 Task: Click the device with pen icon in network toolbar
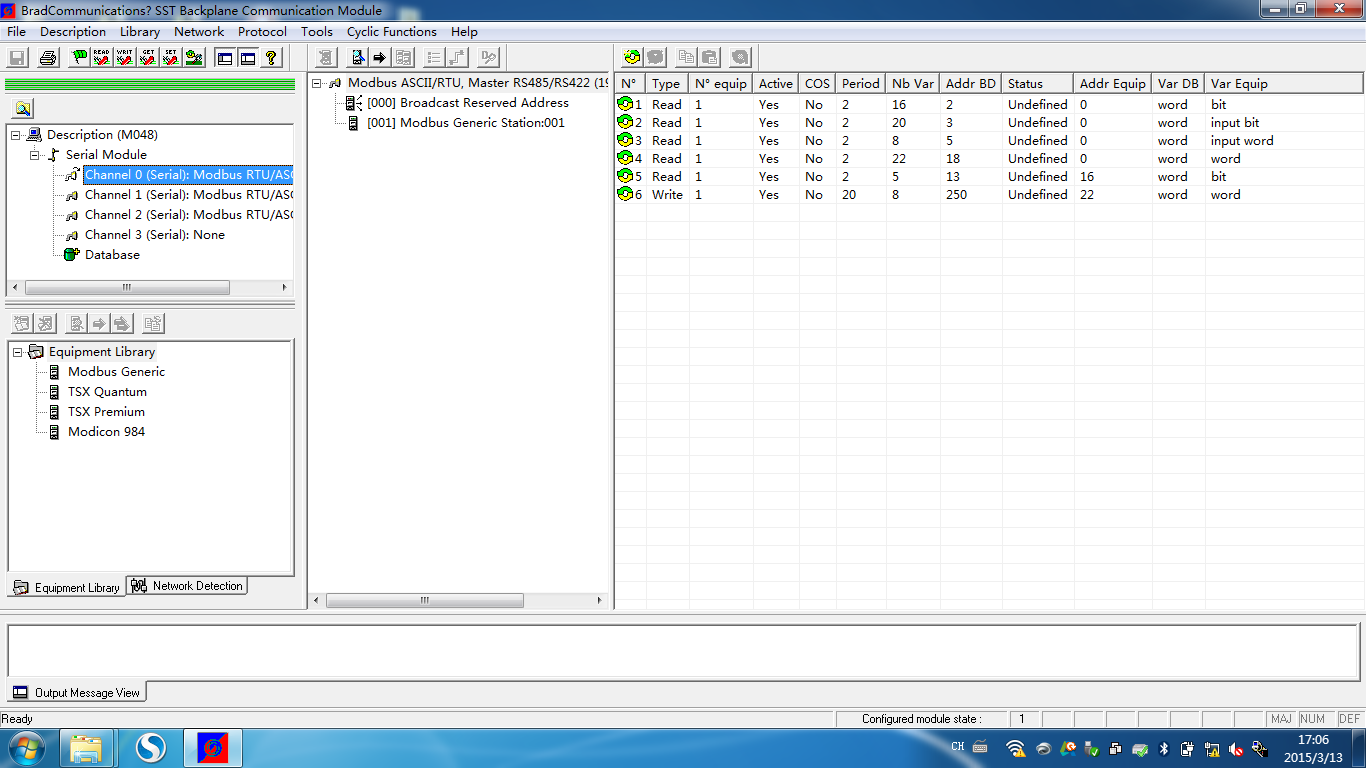click(358, 58)
